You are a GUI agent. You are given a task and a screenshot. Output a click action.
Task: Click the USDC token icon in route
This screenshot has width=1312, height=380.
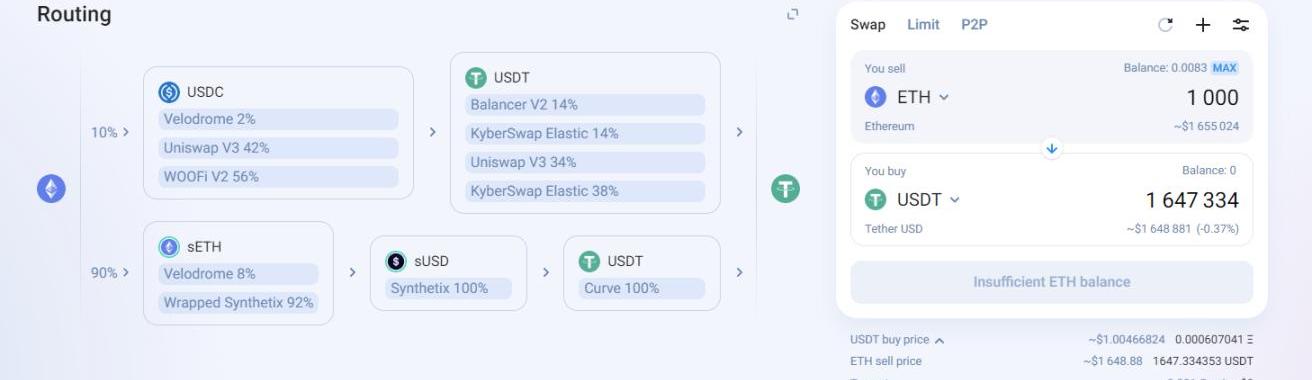169,92
